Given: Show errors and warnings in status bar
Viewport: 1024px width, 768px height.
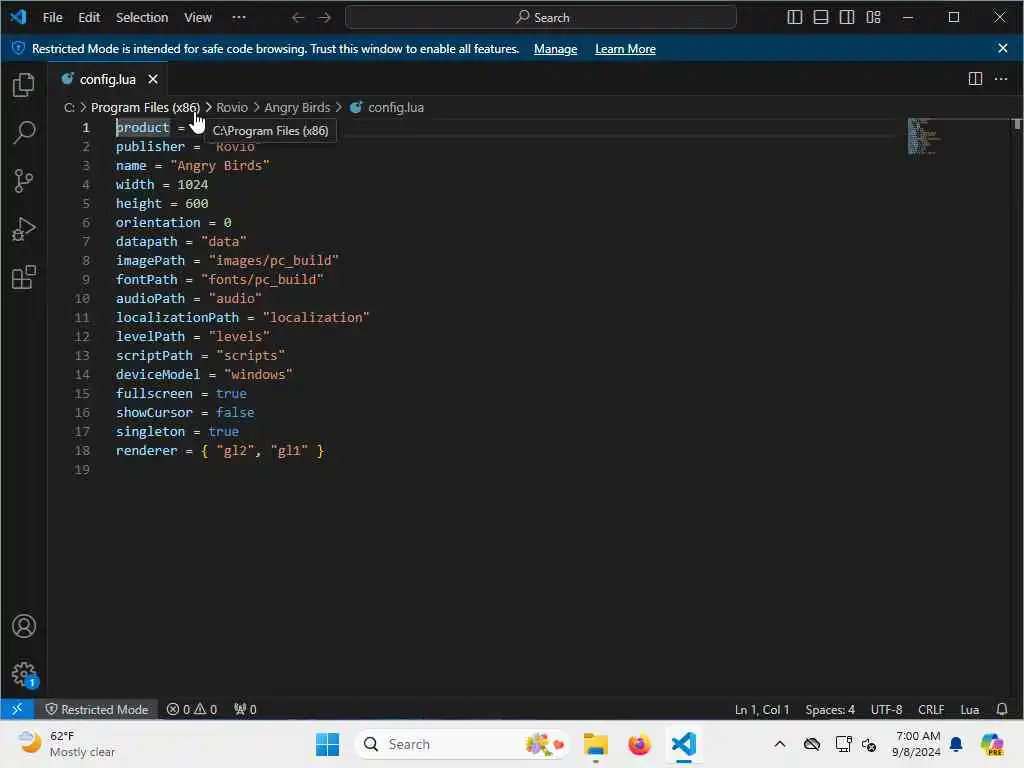Looking at the screenshot, I should 191,709.
